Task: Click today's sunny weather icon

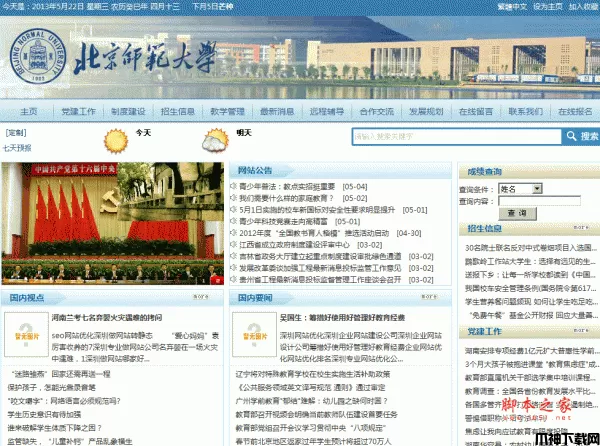Action: point(116,141)
